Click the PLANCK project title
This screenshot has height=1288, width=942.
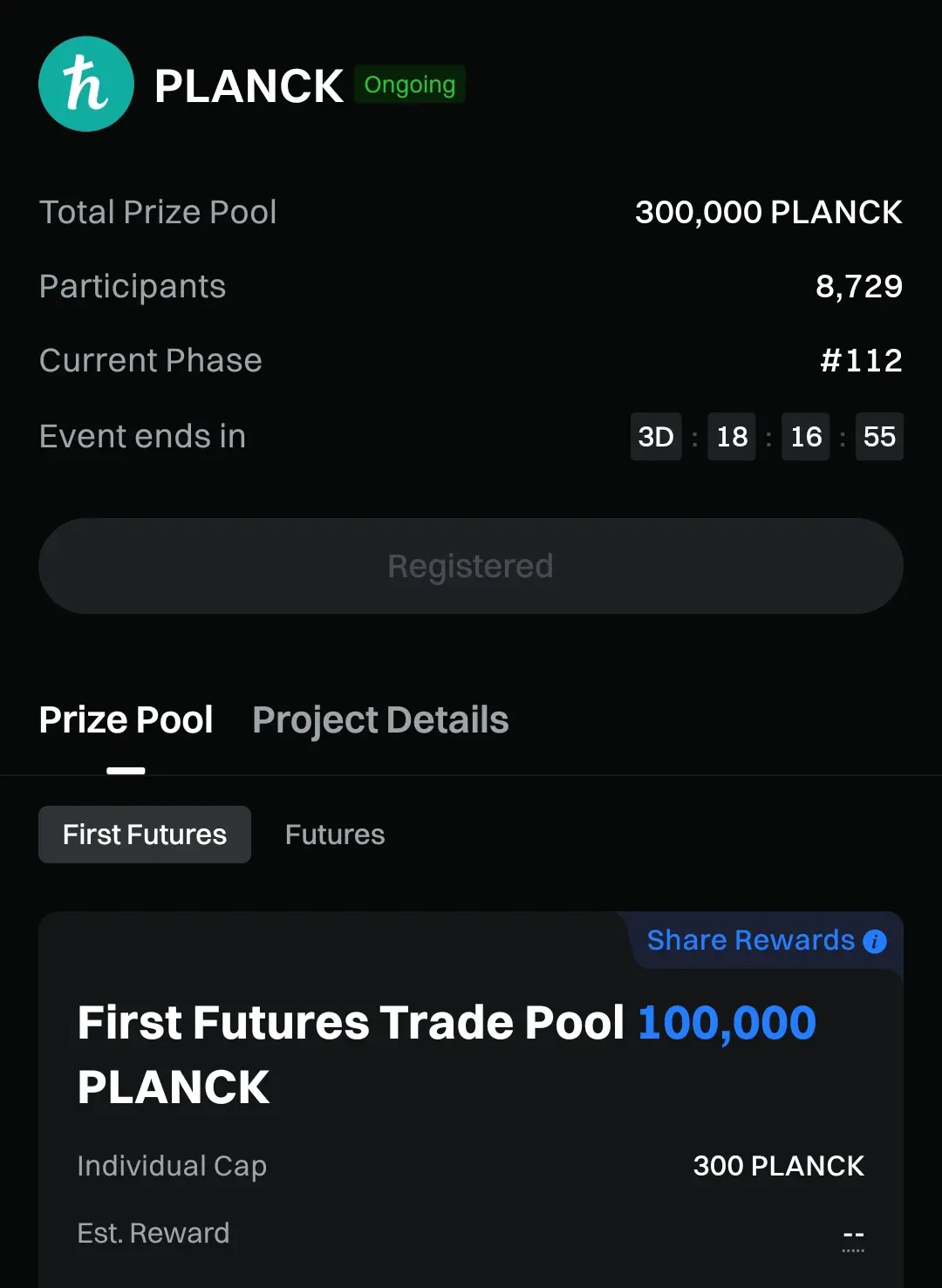pyautogui.click(x=249, y=86)
